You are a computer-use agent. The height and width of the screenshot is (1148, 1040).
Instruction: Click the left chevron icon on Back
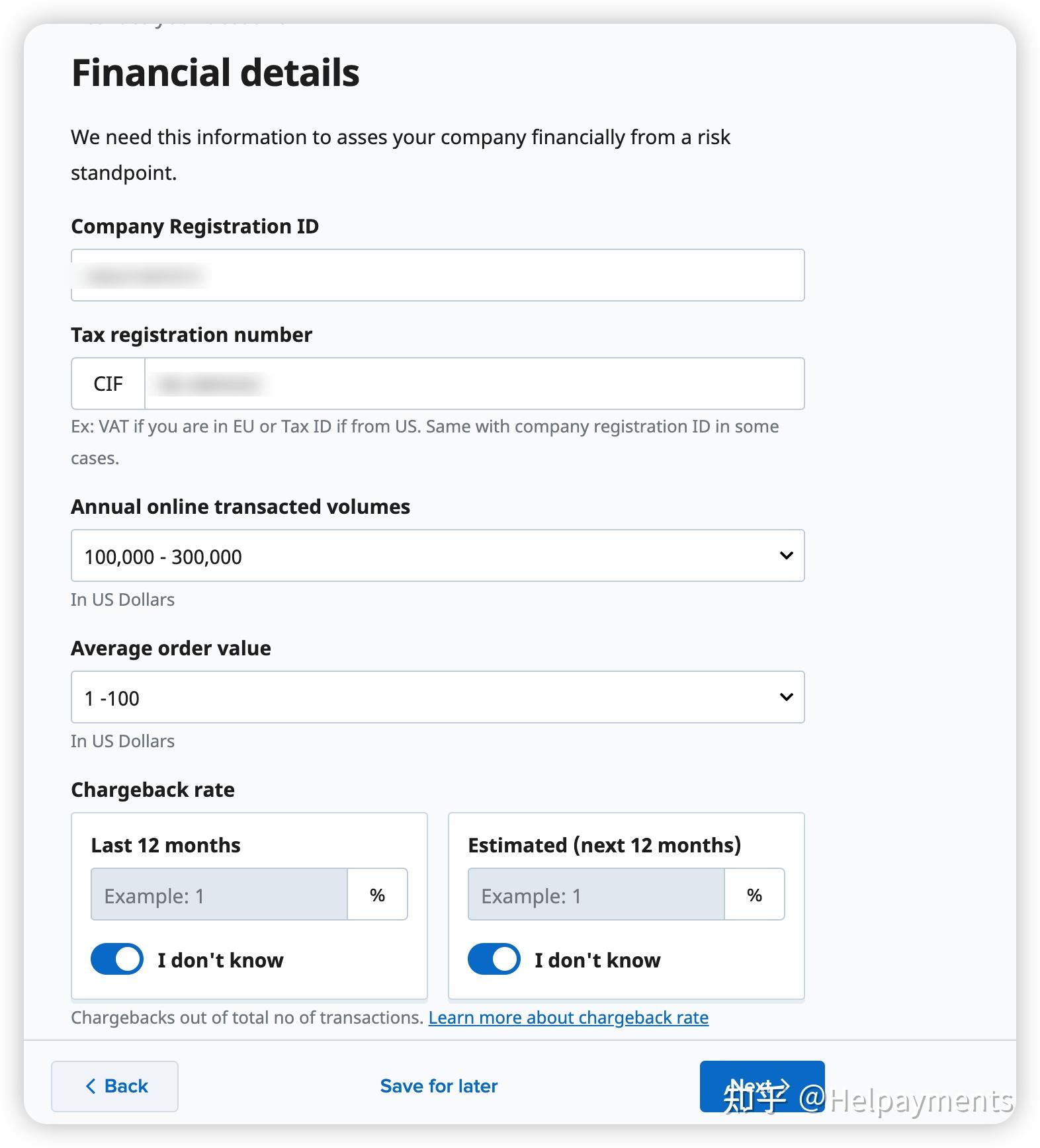pos(91,1086)
